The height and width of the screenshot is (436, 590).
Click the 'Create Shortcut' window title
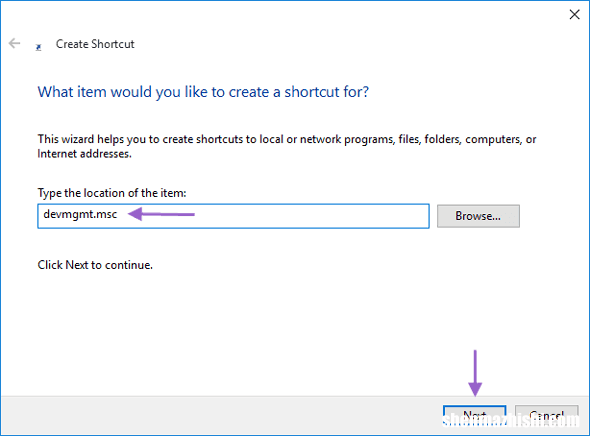point(95,44)
